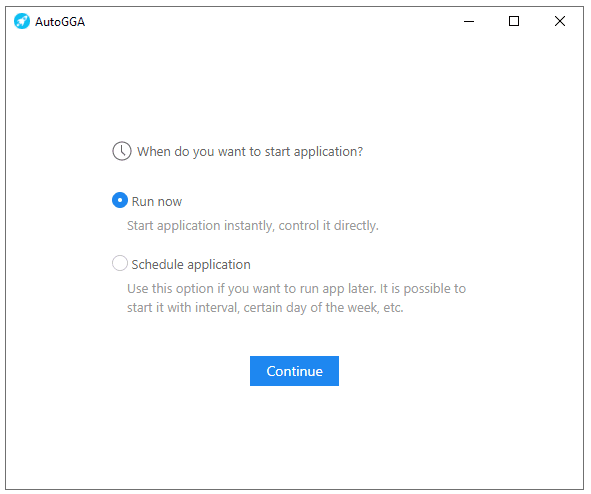Click empty title bar area right of AutoGGA

[264, 21]
